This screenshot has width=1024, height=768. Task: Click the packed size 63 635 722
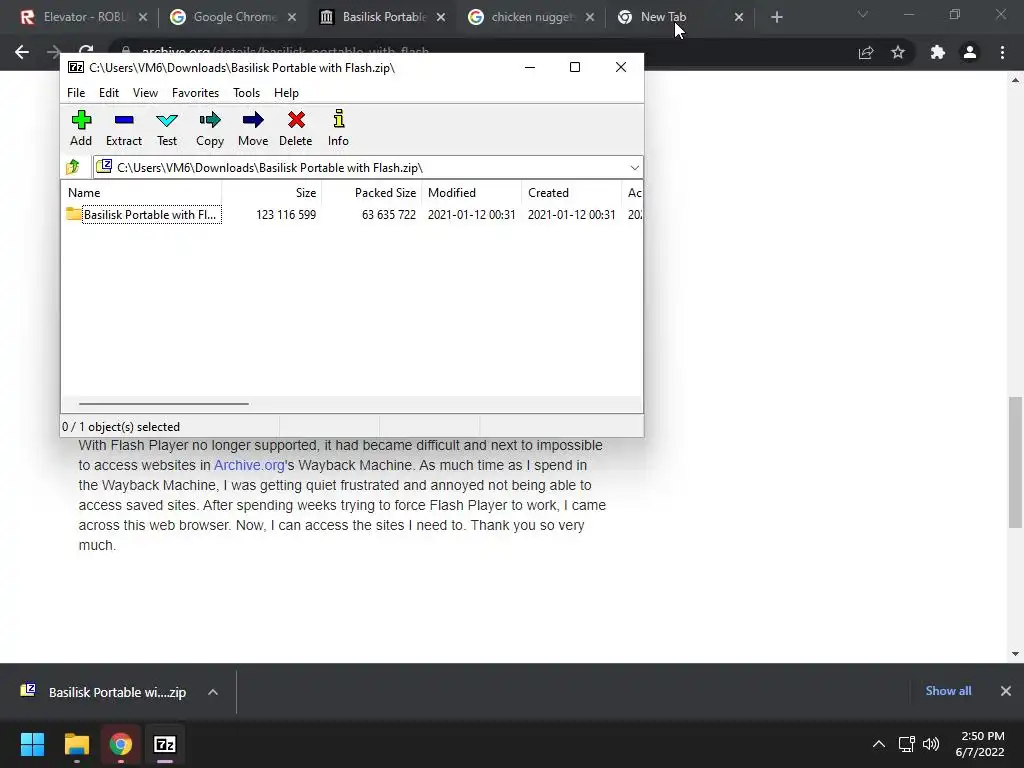(x=389, y=215)
